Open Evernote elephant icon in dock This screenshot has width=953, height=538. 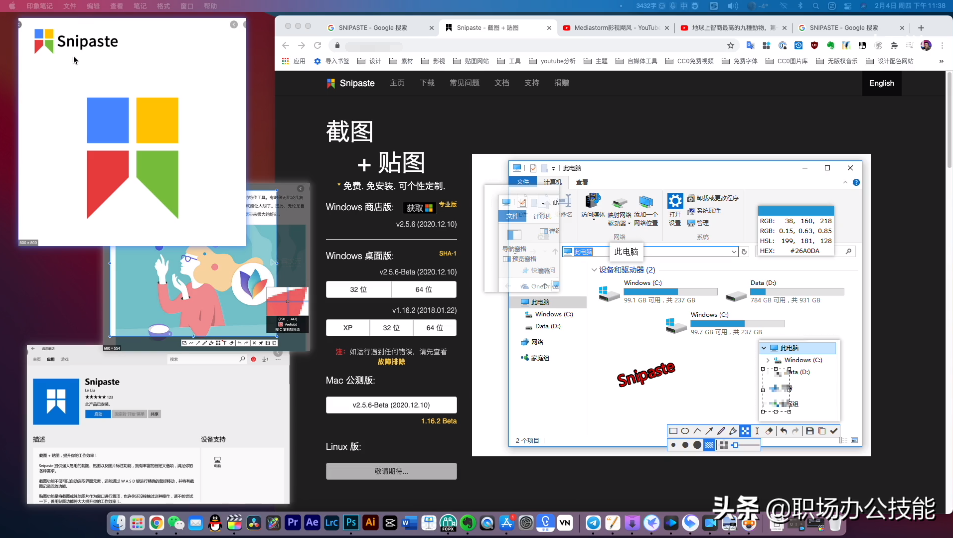click(x=468, y=522)
